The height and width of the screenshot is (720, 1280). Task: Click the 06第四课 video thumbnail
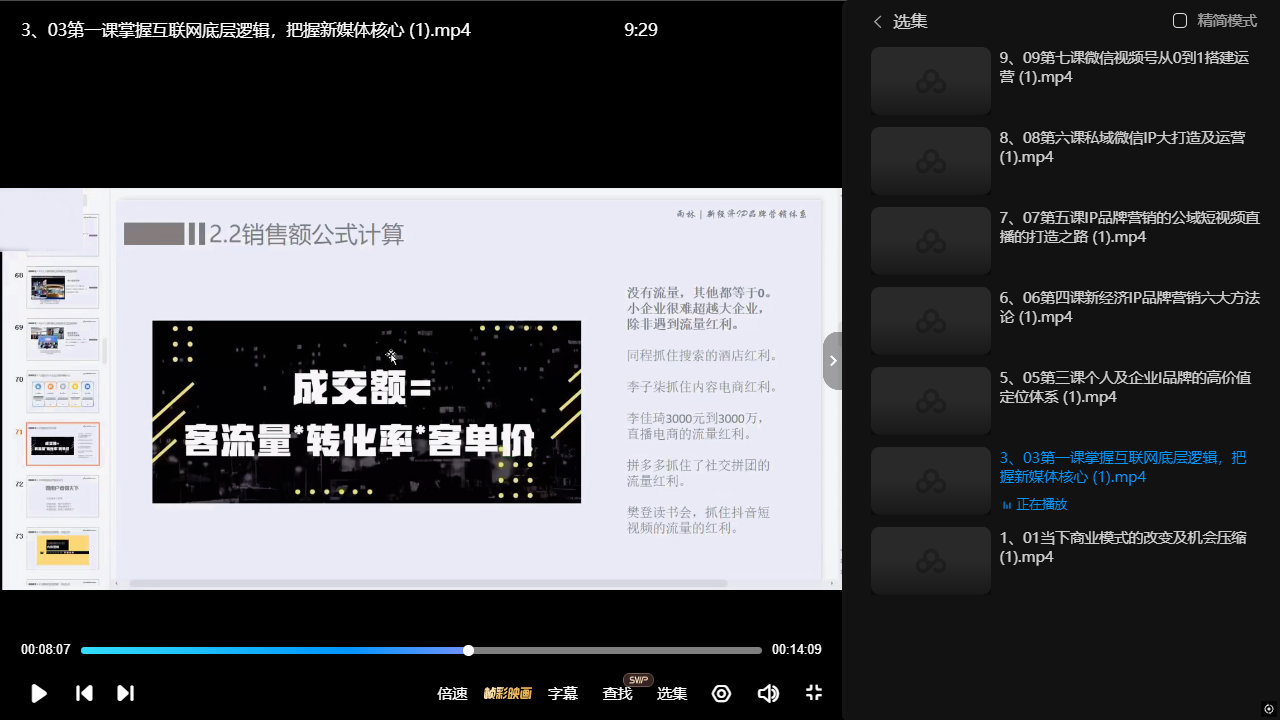[930, 321]
